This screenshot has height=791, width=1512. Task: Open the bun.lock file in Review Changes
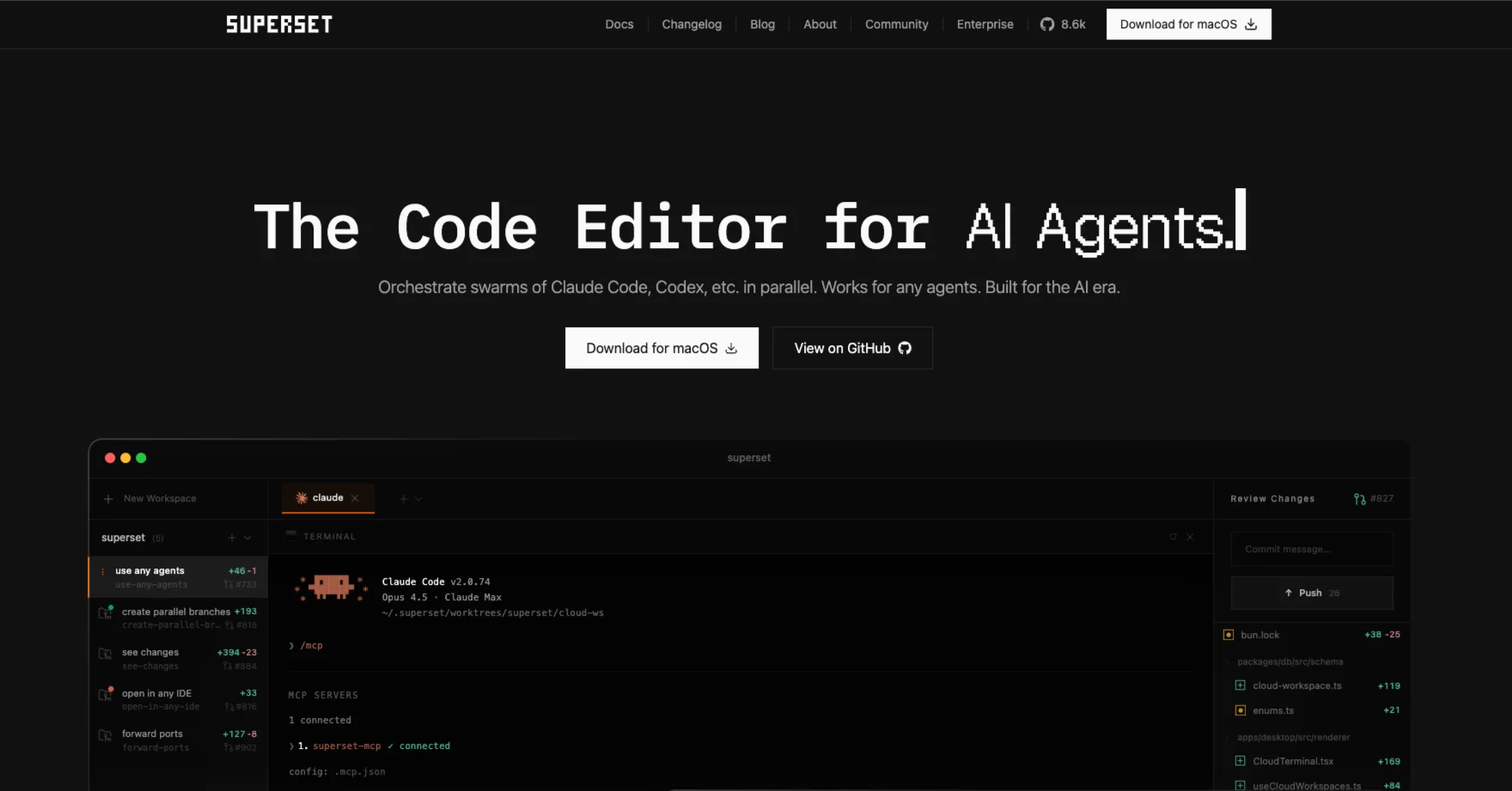[x=1312, y=635]
